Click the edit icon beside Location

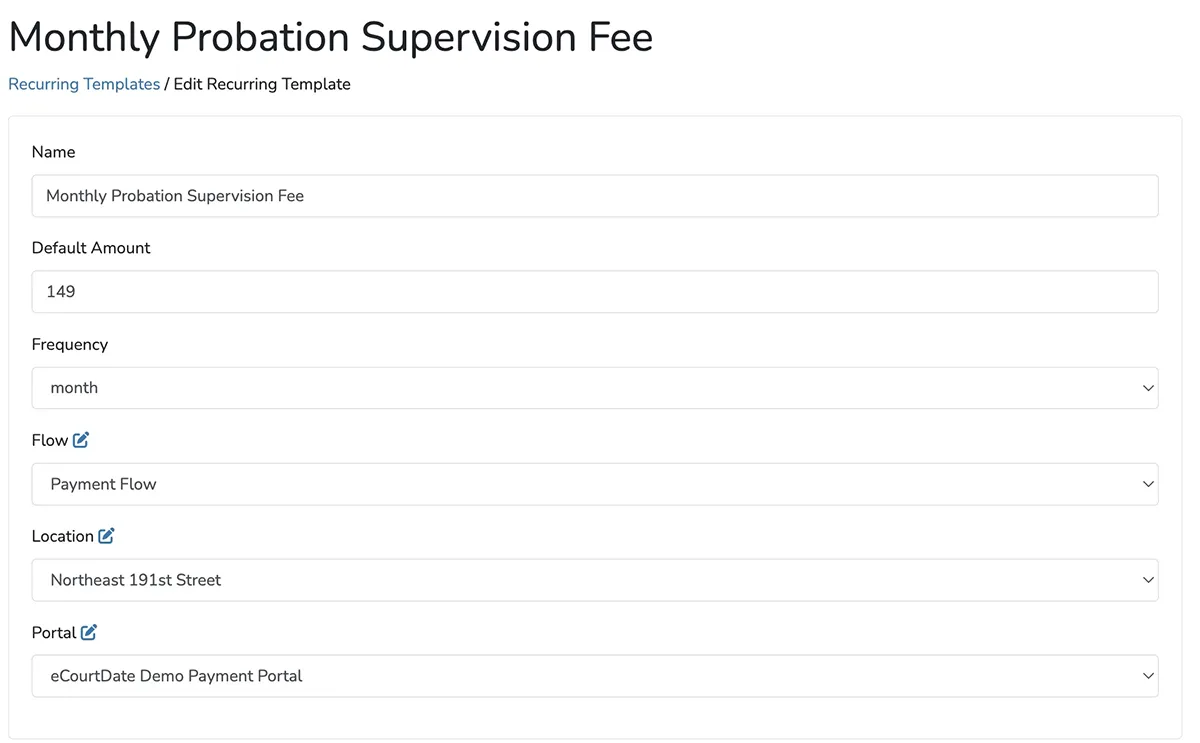[x=107, y=535]
